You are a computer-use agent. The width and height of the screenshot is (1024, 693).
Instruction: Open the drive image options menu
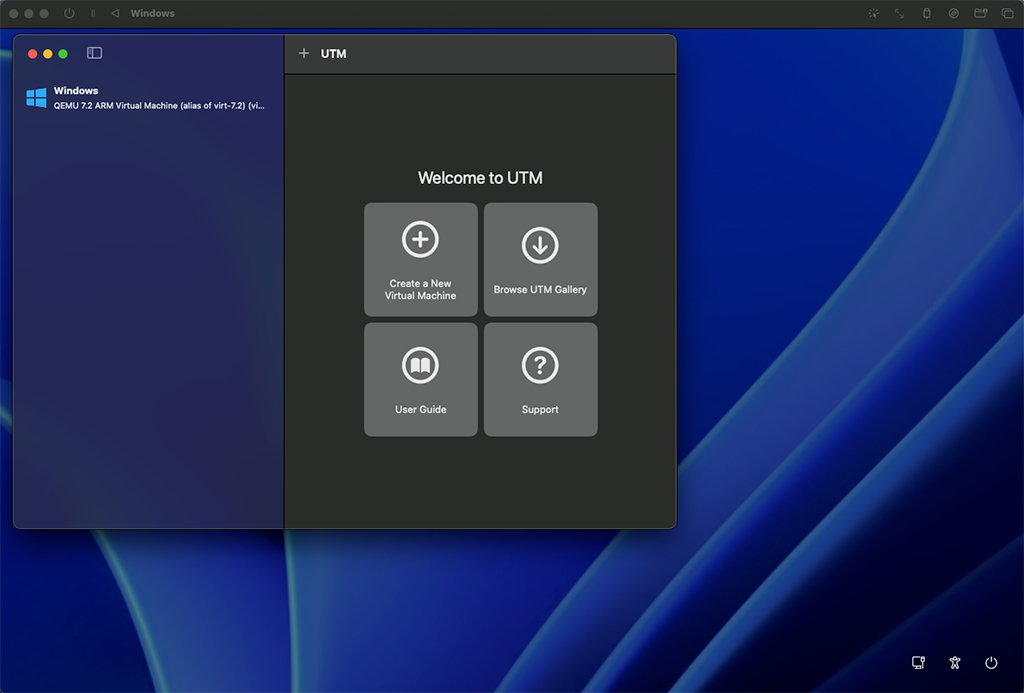pyautogui.click(x=951, y=13)
